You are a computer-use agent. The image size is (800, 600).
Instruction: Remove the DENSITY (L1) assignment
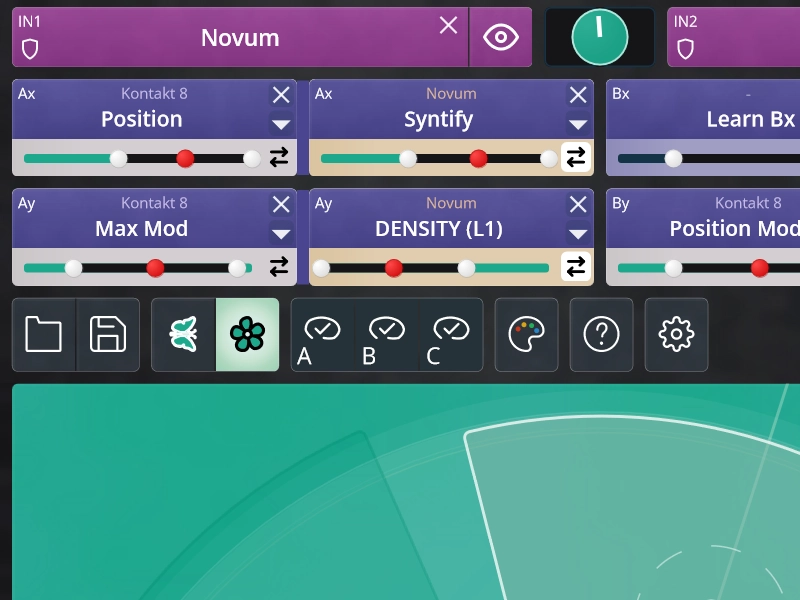578,205
